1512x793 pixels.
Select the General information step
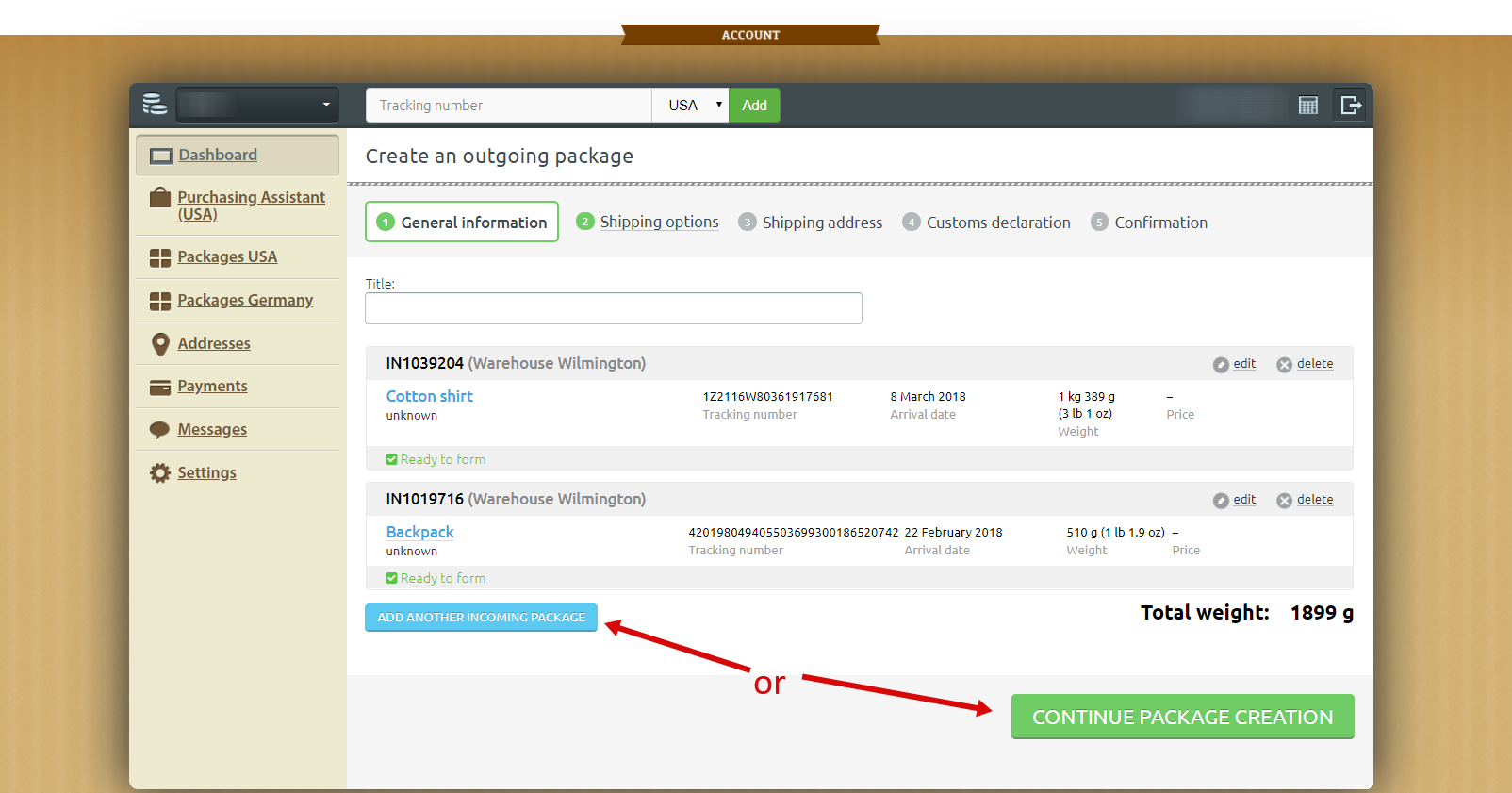[x=462, y=223]
